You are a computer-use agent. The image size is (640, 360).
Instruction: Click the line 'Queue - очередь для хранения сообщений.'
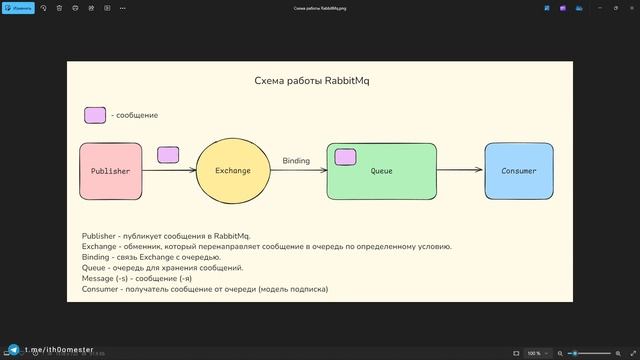click(162, 268)
